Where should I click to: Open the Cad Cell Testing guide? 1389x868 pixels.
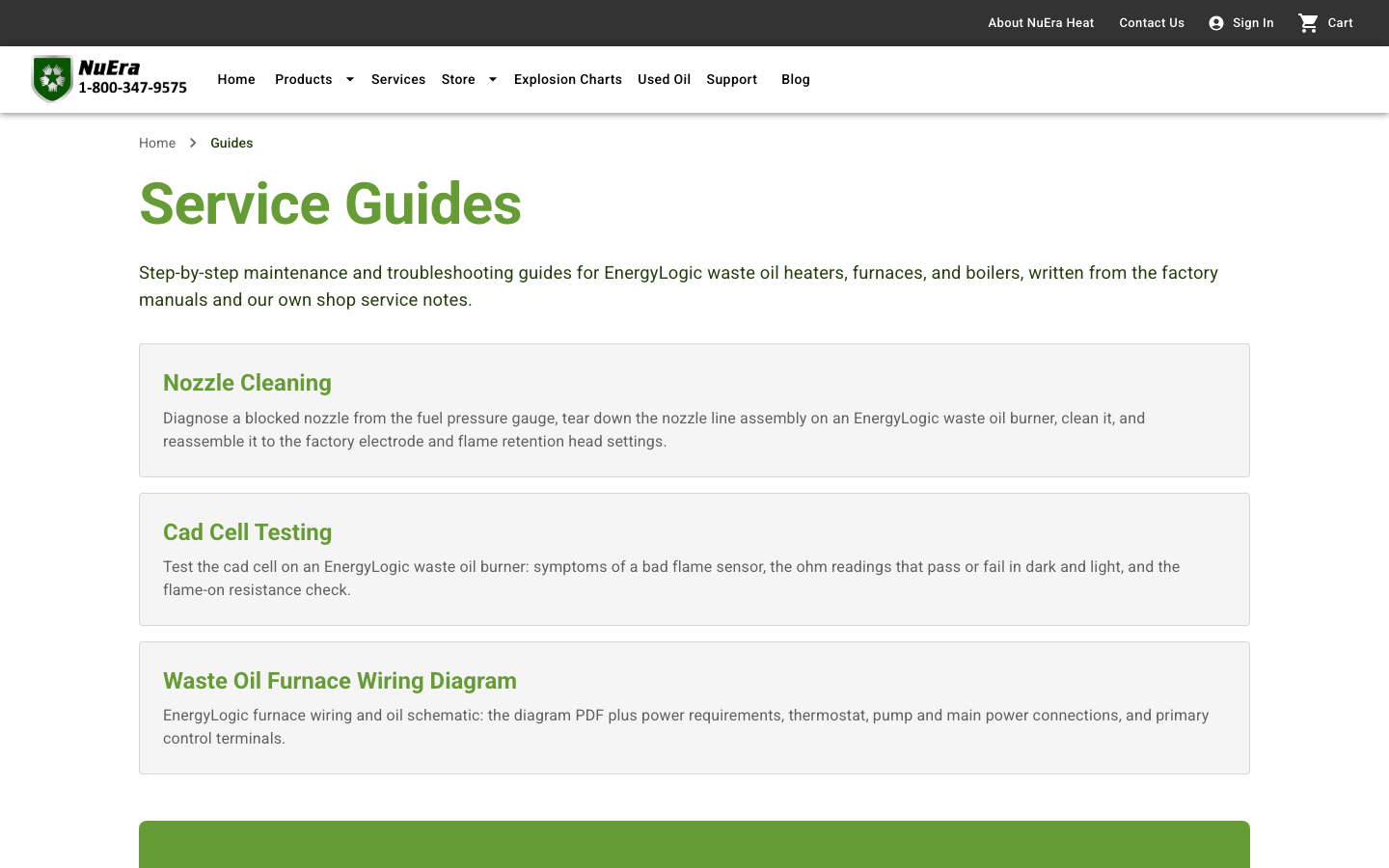pos(247,532)
